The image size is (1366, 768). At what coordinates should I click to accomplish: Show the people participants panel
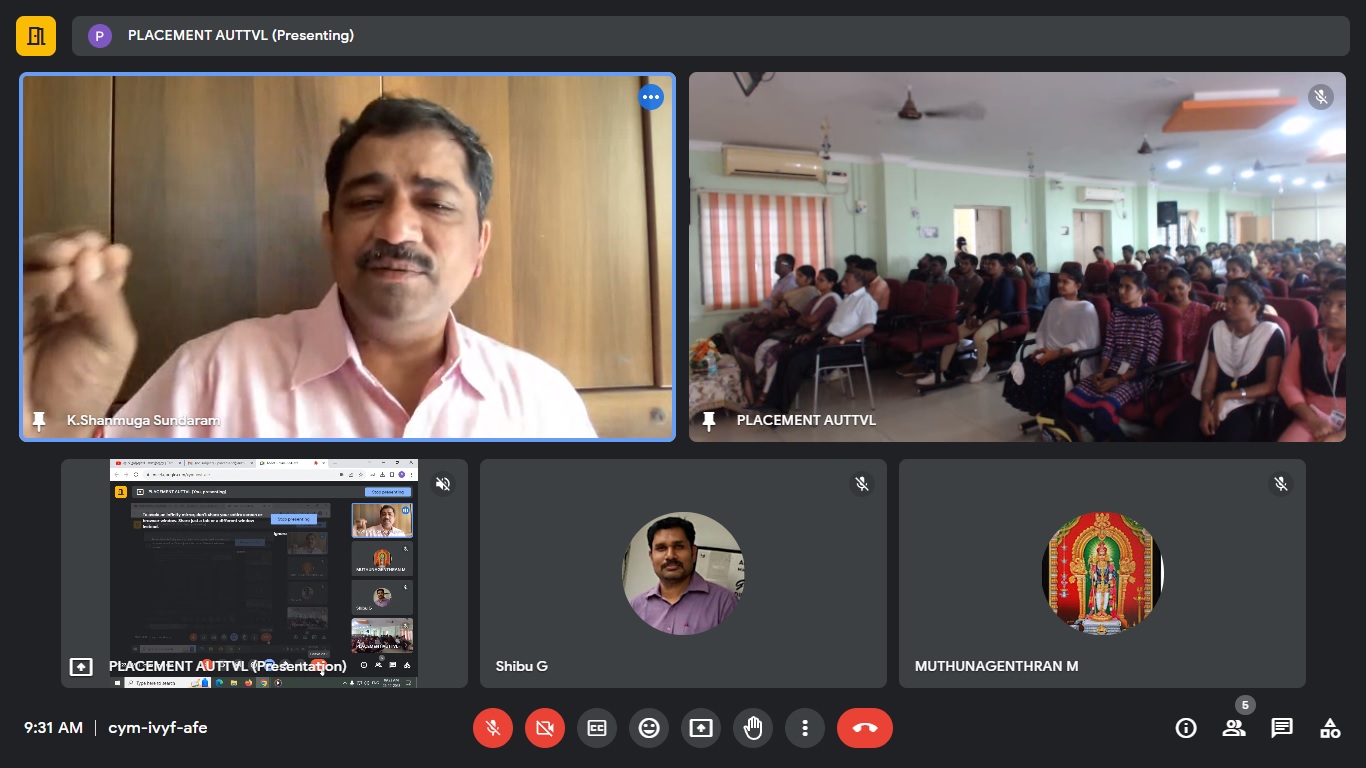[1234, 728]
